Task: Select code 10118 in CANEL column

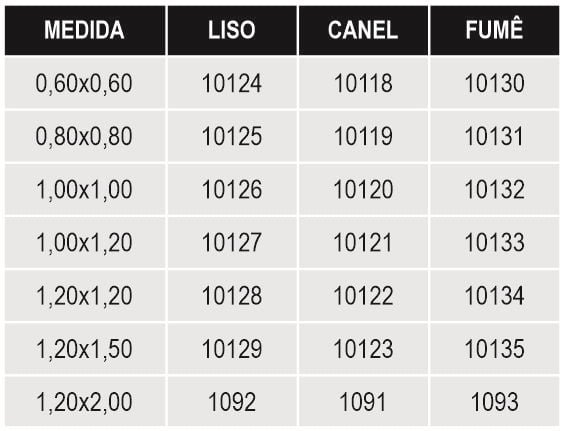Action: [363, 83]
